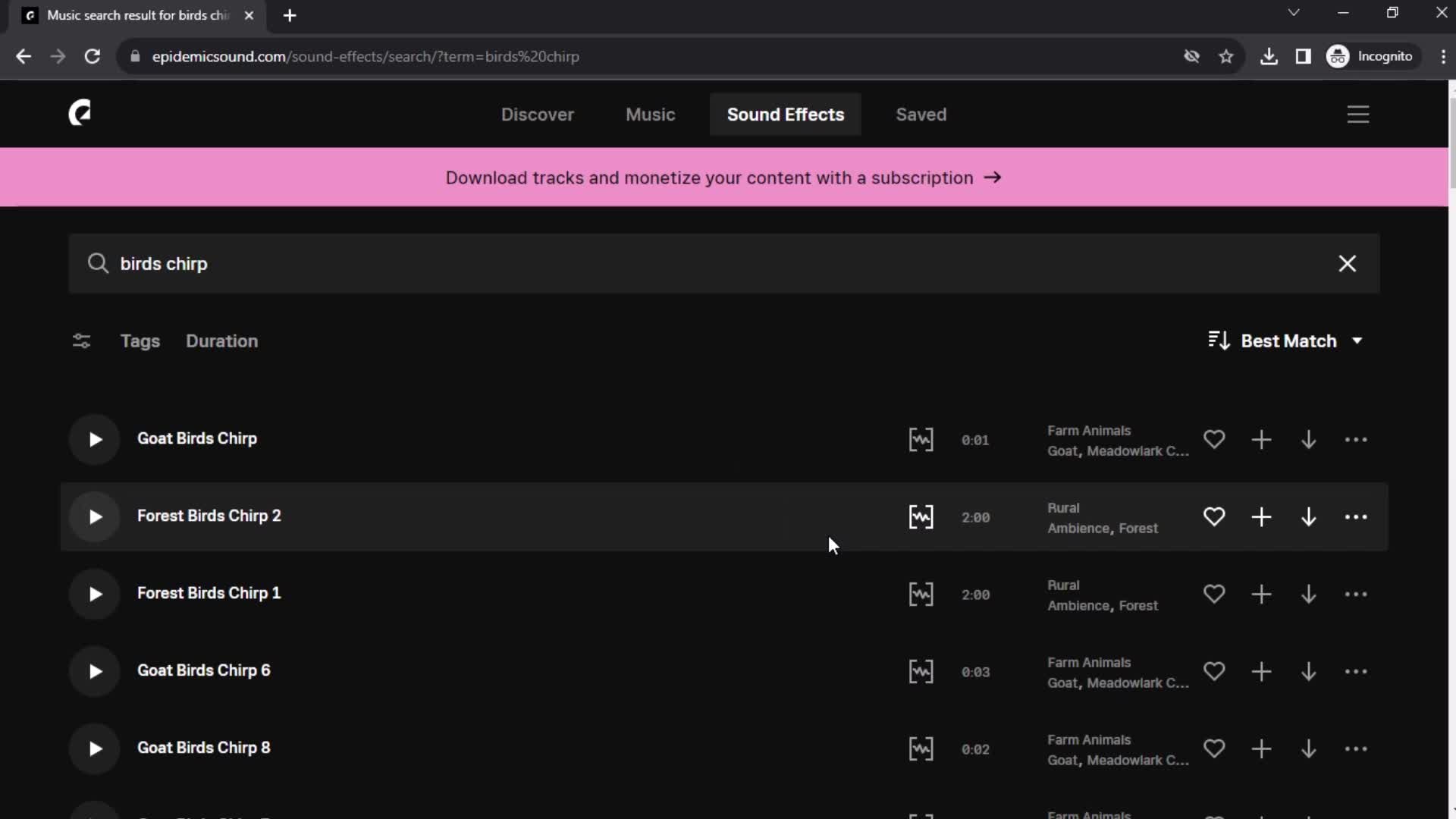Expand the Duration filter
The width and height of the screenshot is (1456, 819).
click(222, 341)
